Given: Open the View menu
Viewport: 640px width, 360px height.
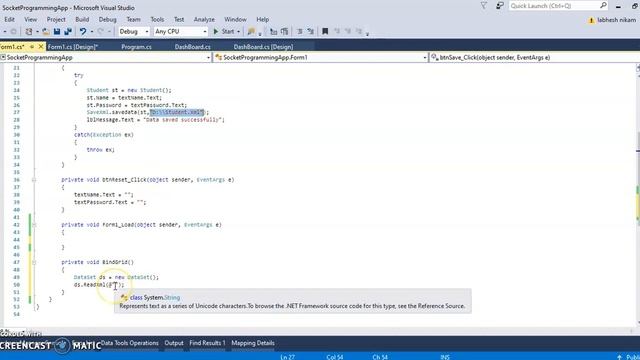Looking at the screenshot, I should pyautogui.click(x=31, y=19).
